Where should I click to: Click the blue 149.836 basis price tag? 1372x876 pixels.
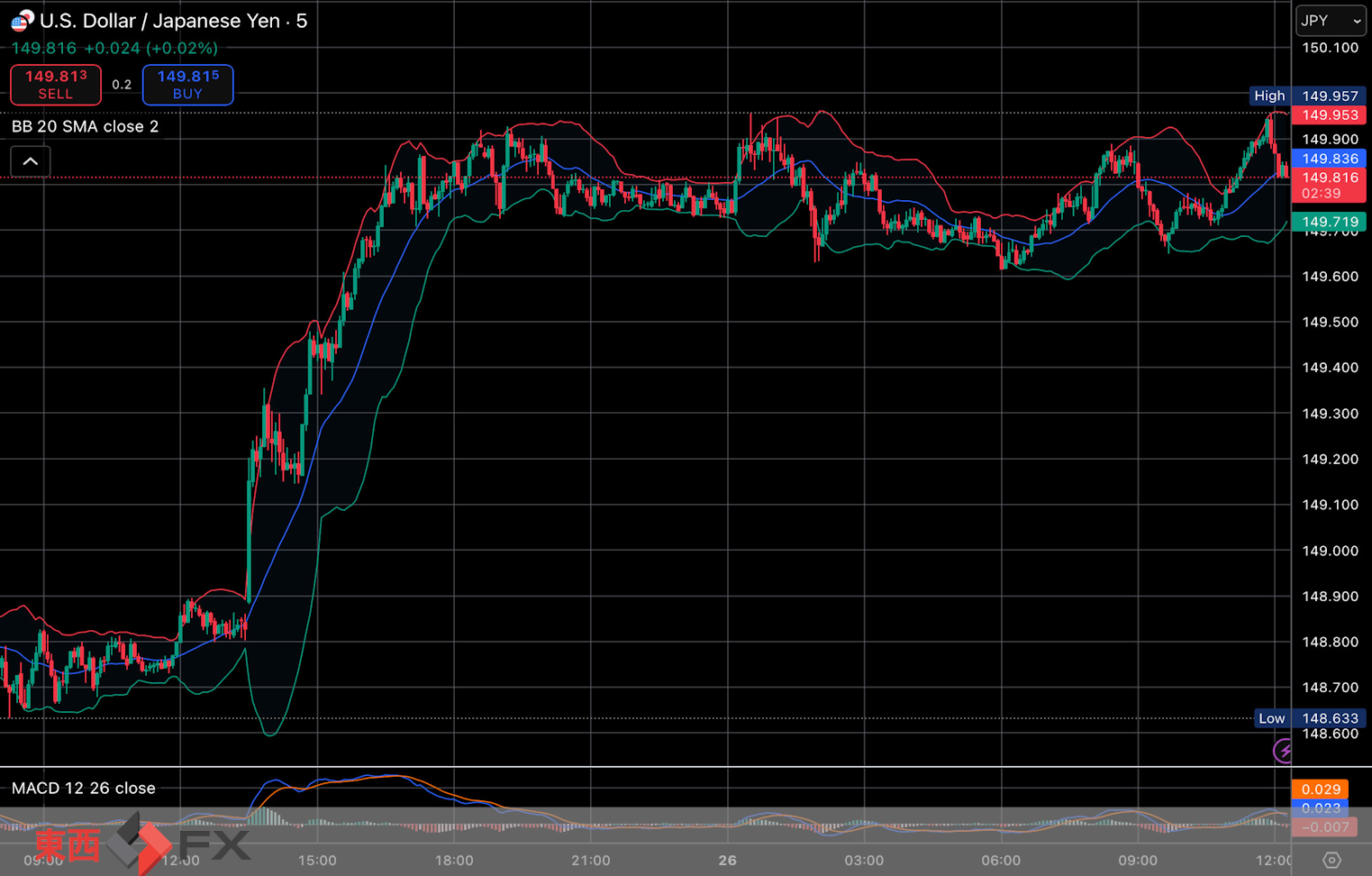1329,159
